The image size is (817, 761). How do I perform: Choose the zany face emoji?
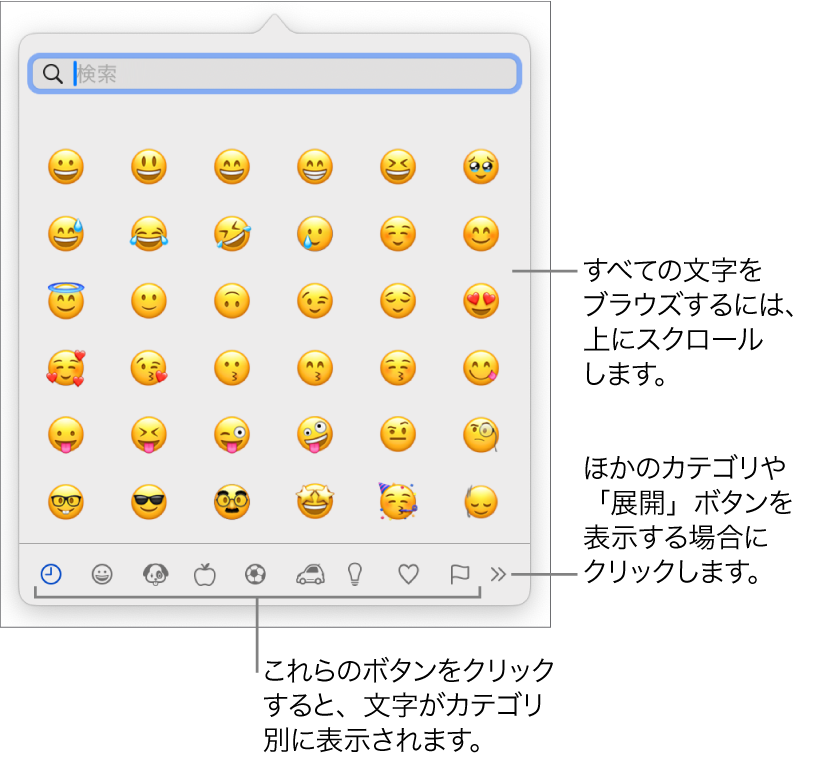(x=315, y=434)
